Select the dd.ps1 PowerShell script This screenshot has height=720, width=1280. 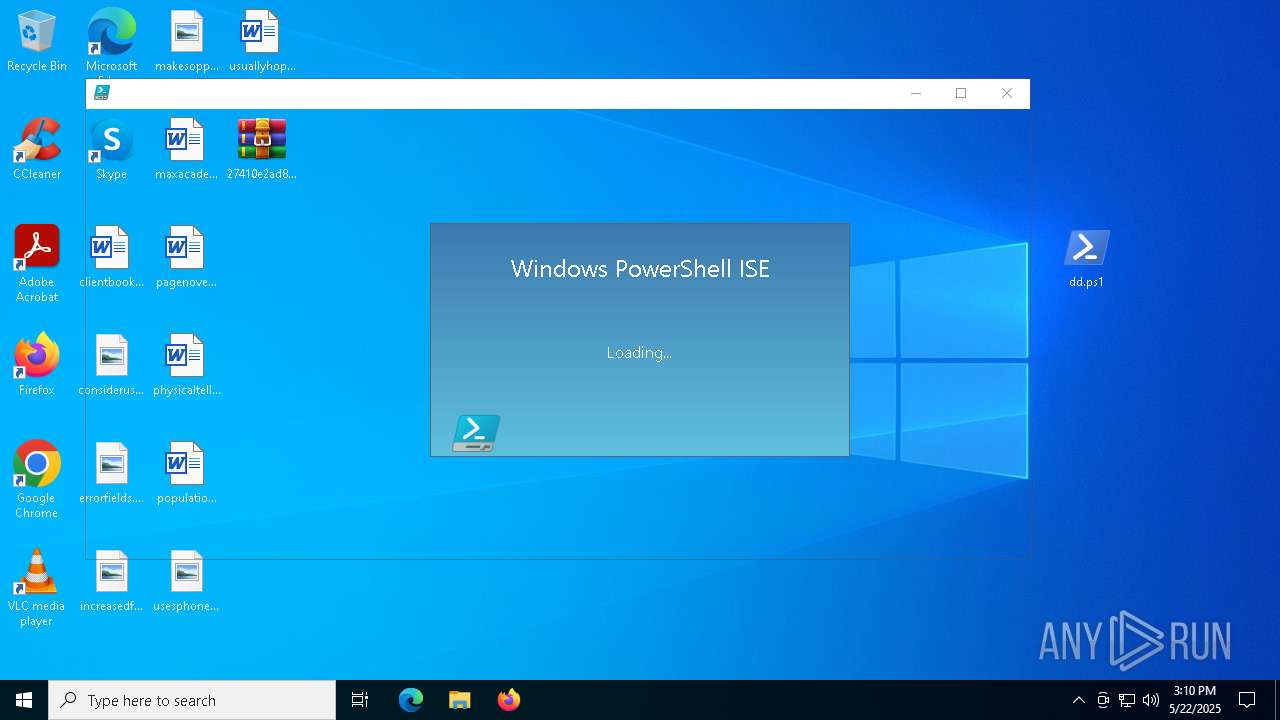coord(1086,257)
